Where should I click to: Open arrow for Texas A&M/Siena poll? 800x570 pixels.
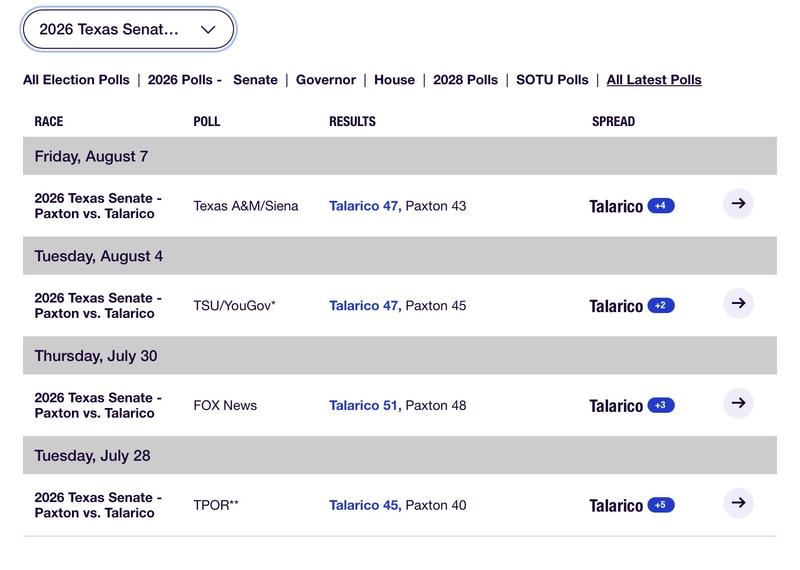click(x=738, y=204)
